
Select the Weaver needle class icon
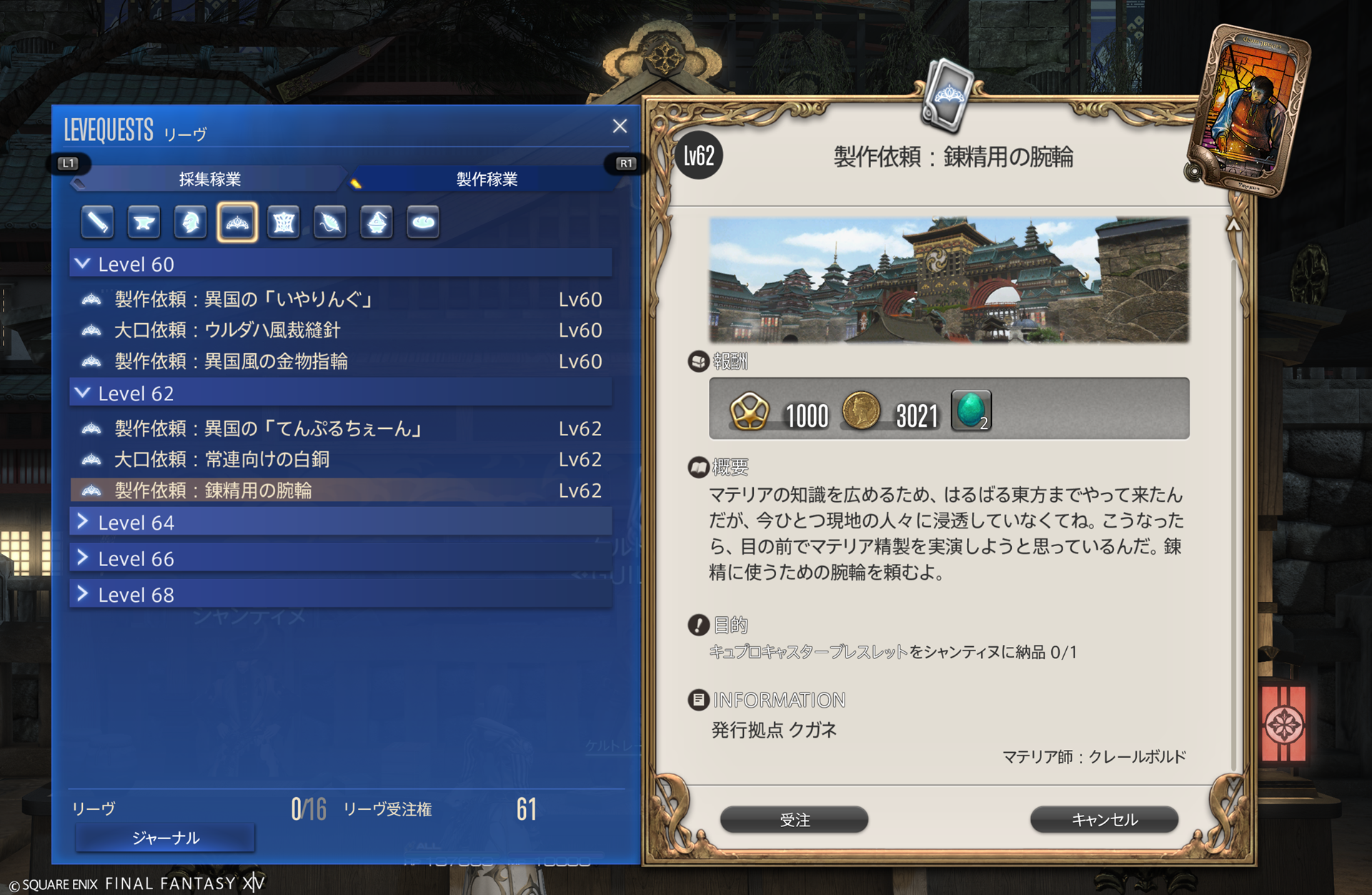pyautogui.click(x=330, y=222)
